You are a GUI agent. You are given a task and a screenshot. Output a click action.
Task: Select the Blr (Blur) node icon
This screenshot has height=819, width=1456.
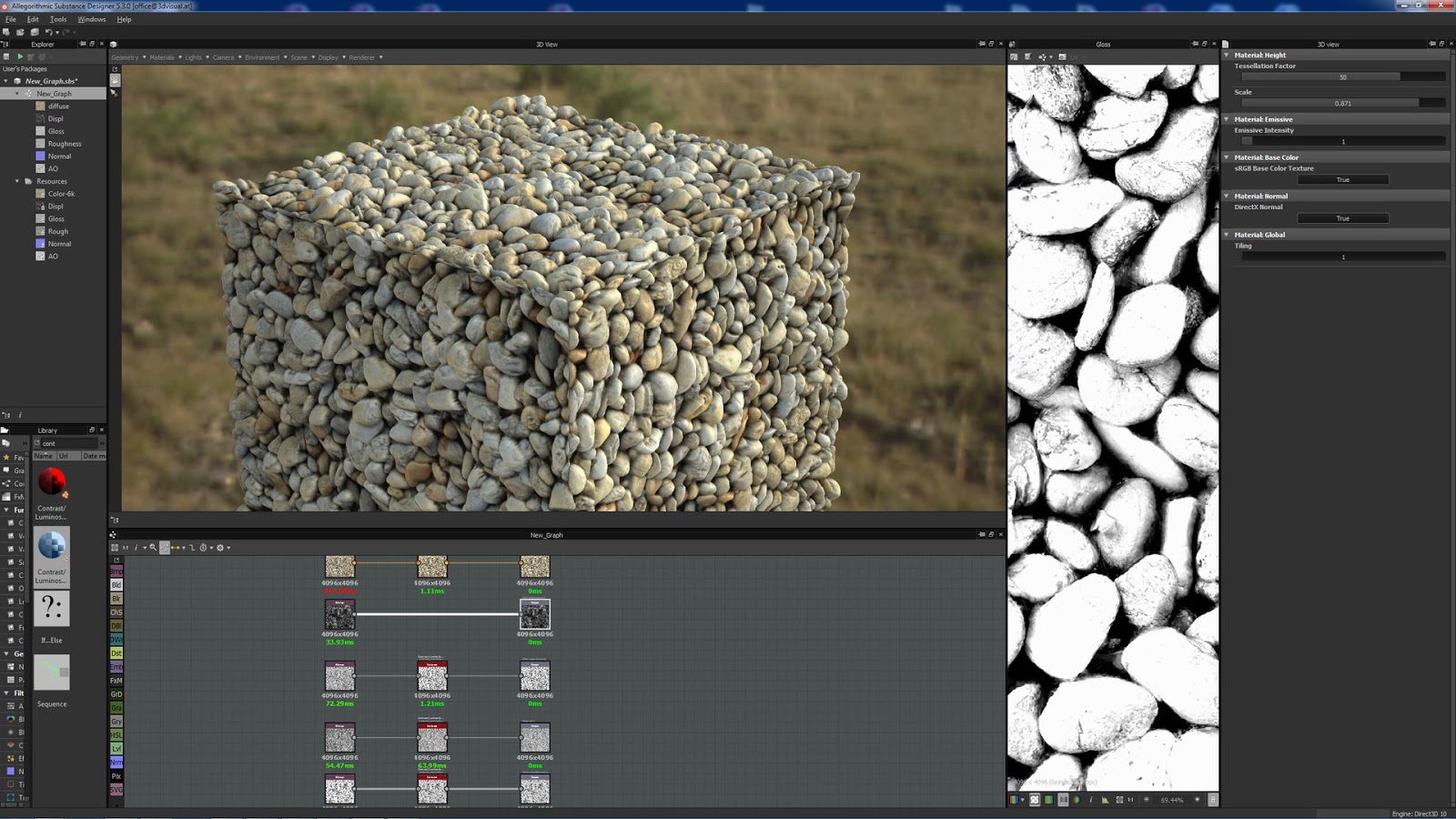[x=116, y=597]
